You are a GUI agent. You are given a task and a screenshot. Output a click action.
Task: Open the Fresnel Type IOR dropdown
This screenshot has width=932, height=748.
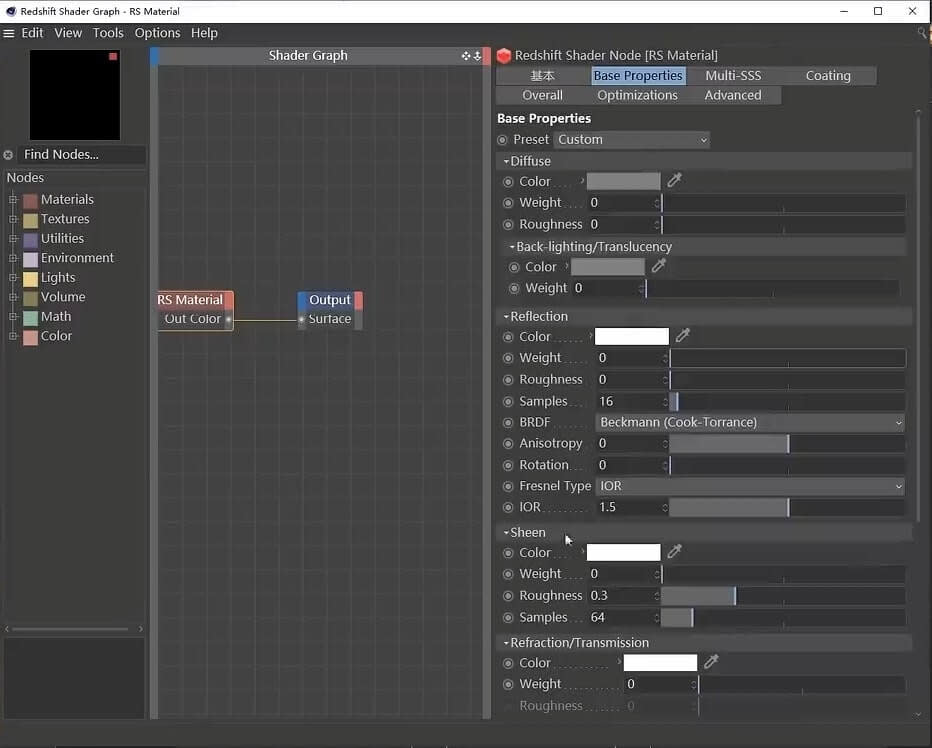coord(750,486)
